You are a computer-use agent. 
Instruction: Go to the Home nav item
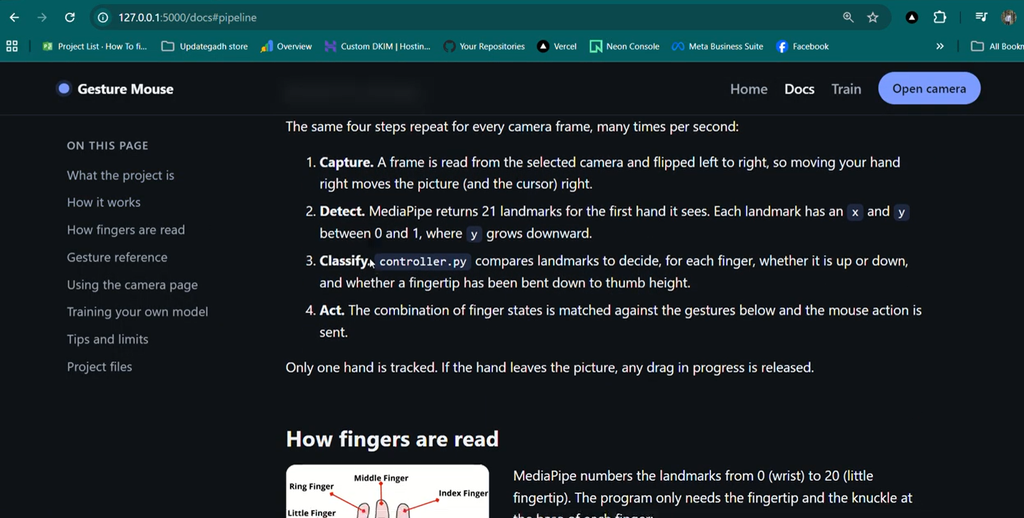coord(748,89)
